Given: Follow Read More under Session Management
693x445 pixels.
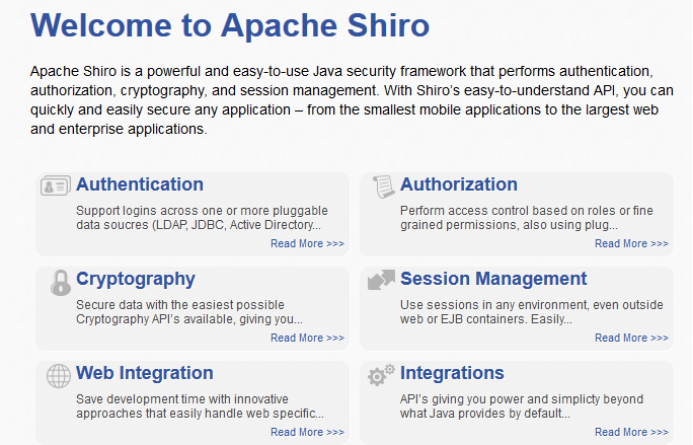Looking at the screenshot, I should 632,338.
